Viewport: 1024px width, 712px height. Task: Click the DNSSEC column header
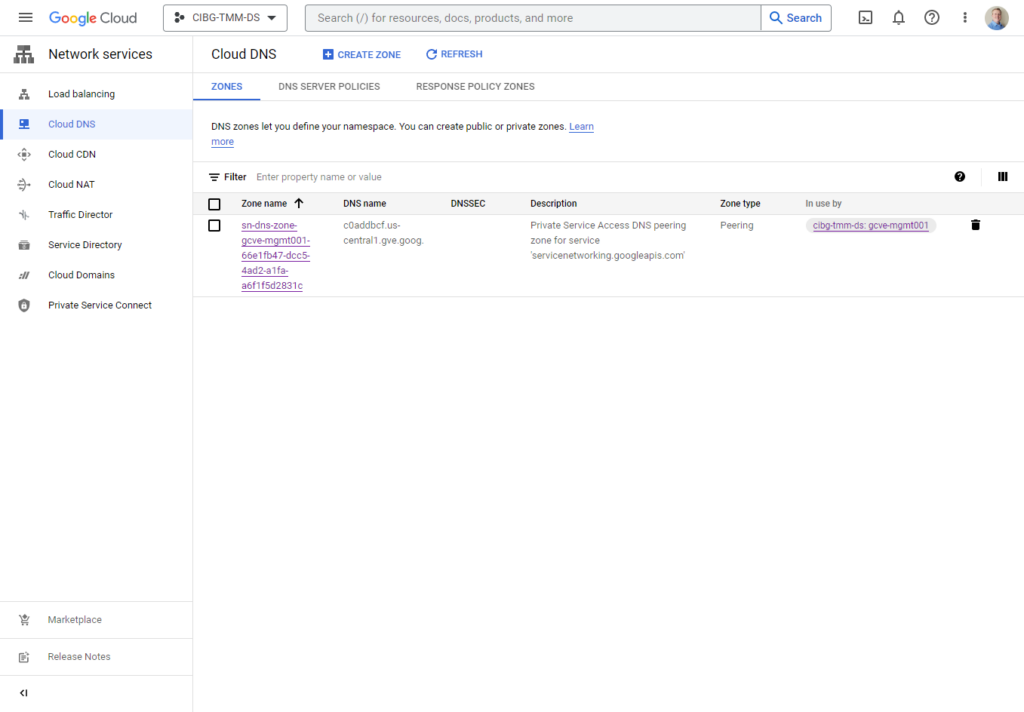(468, 204)
